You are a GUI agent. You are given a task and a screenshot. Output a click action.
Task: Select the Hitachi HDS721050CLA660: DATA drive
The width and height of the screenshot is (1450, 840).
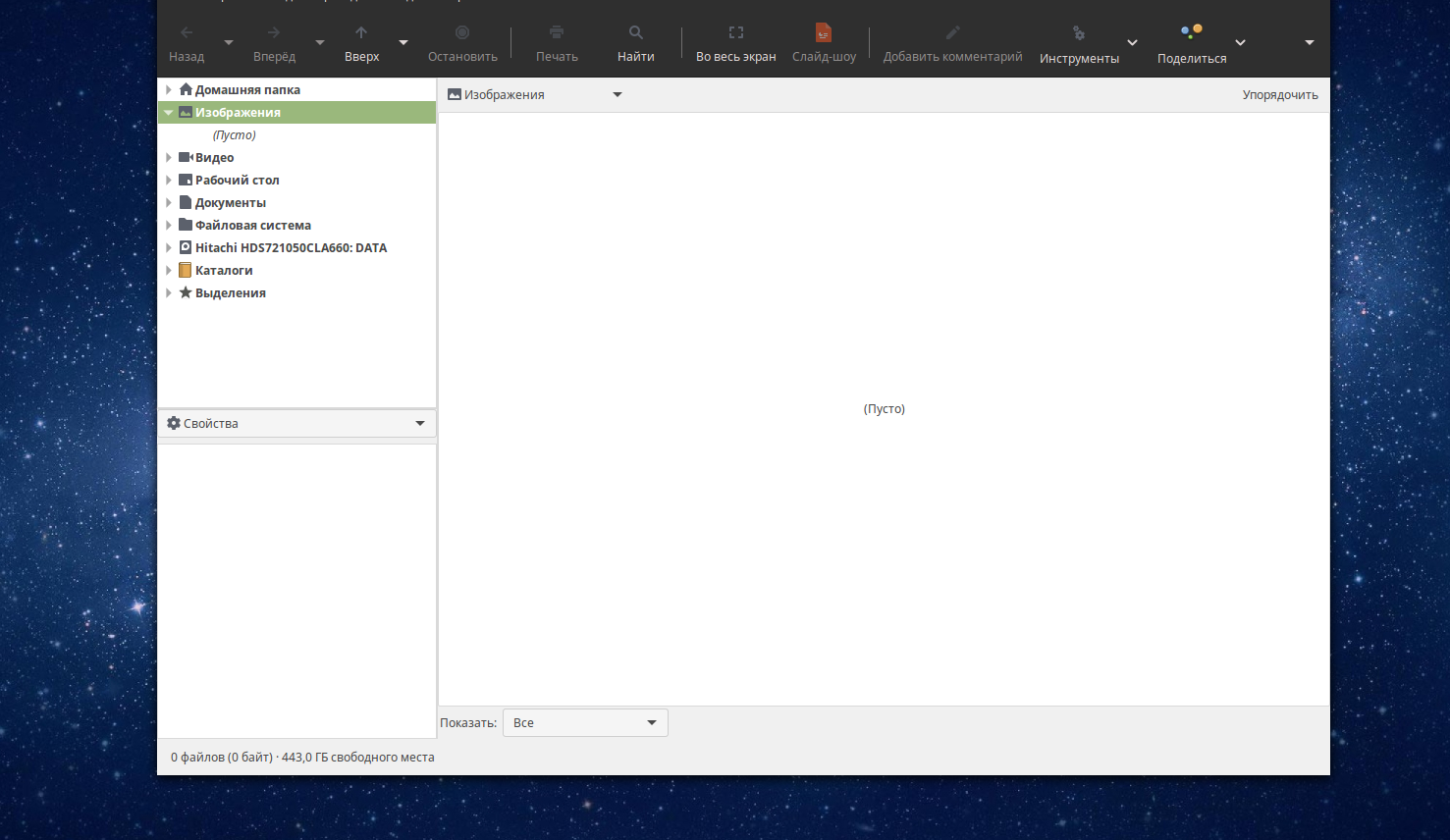point(291,247)
